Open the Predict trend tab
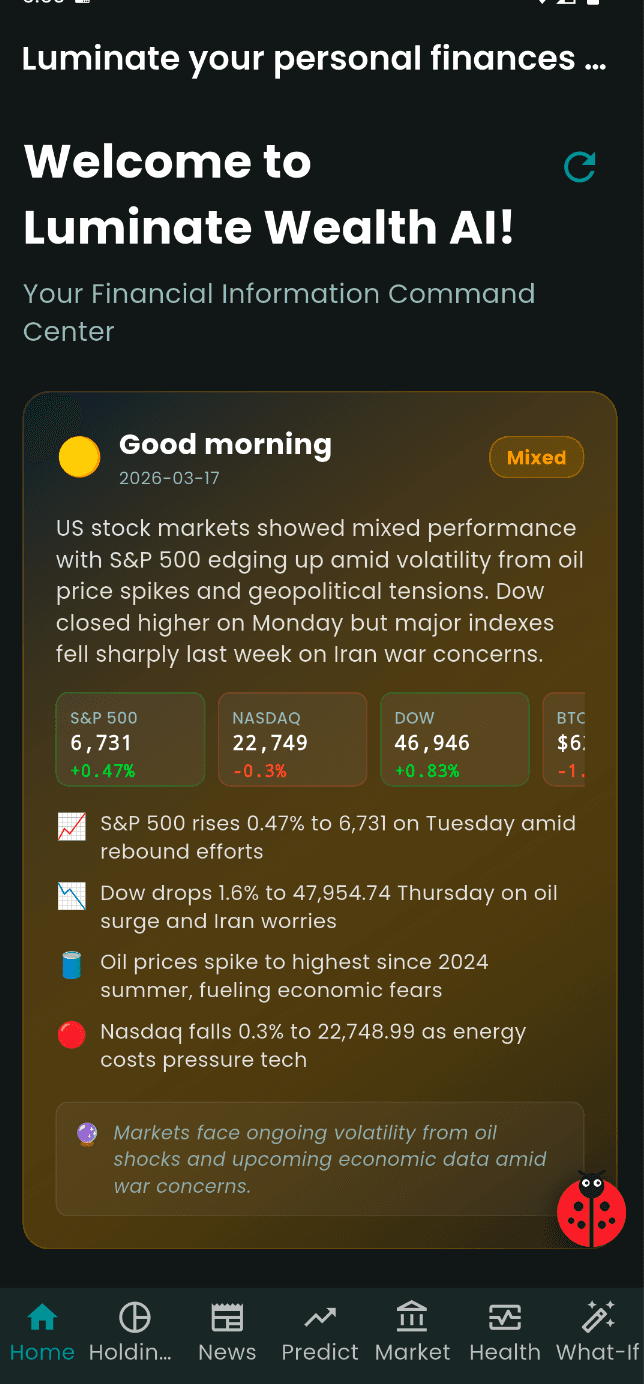644x1384 pixels. [320, 1332]
